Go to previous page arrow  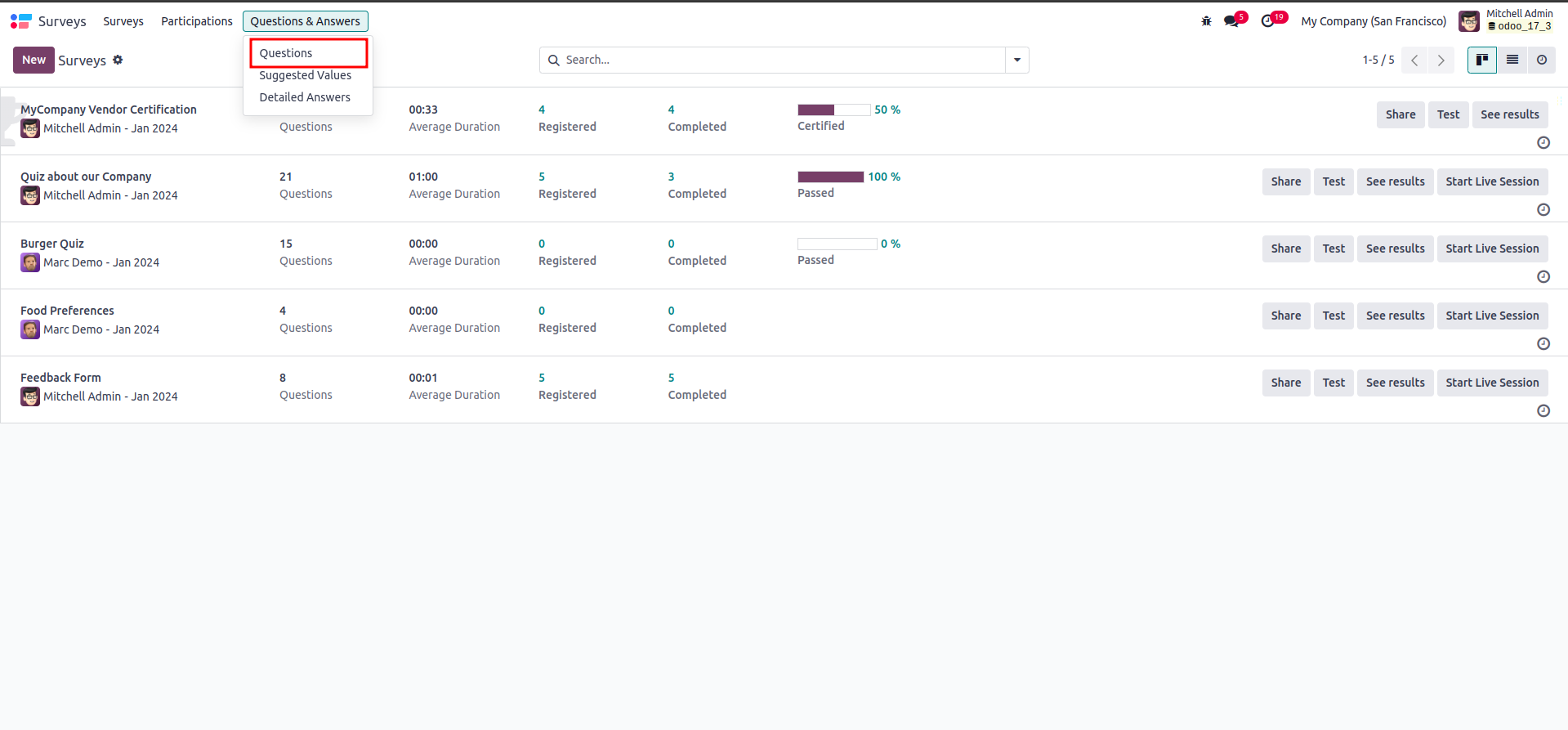(1414, 60)
